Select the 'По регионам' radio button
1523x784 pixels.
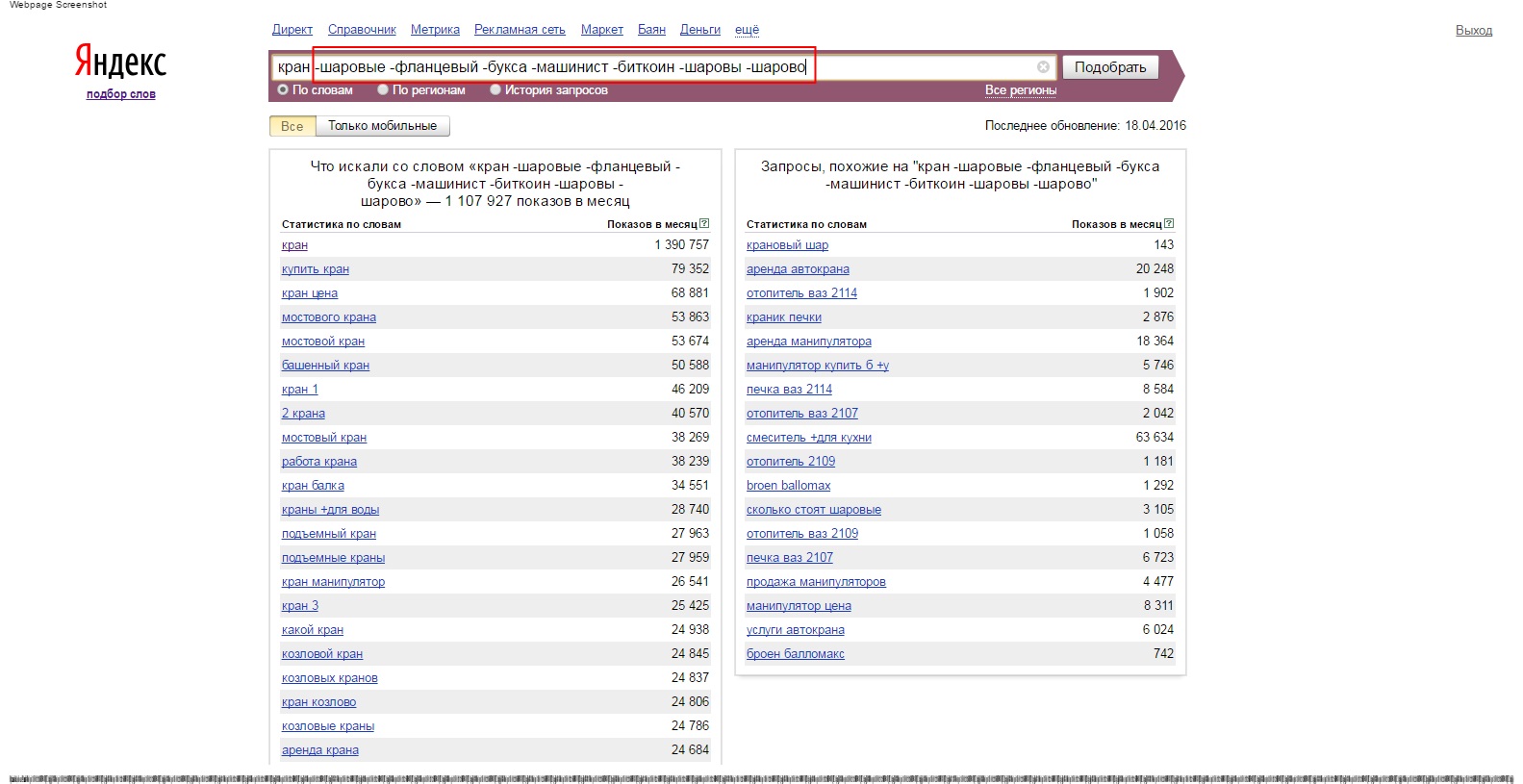tap(383, 89)
